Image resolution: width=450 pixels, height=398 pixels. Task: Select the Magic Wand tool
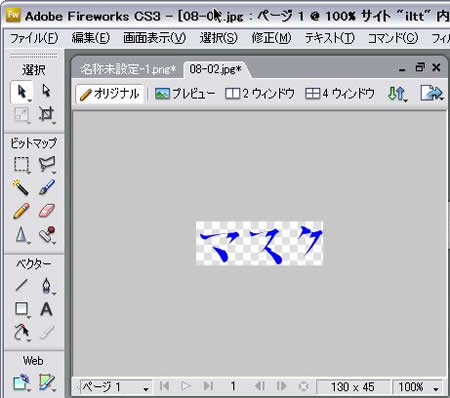point(21,187)
